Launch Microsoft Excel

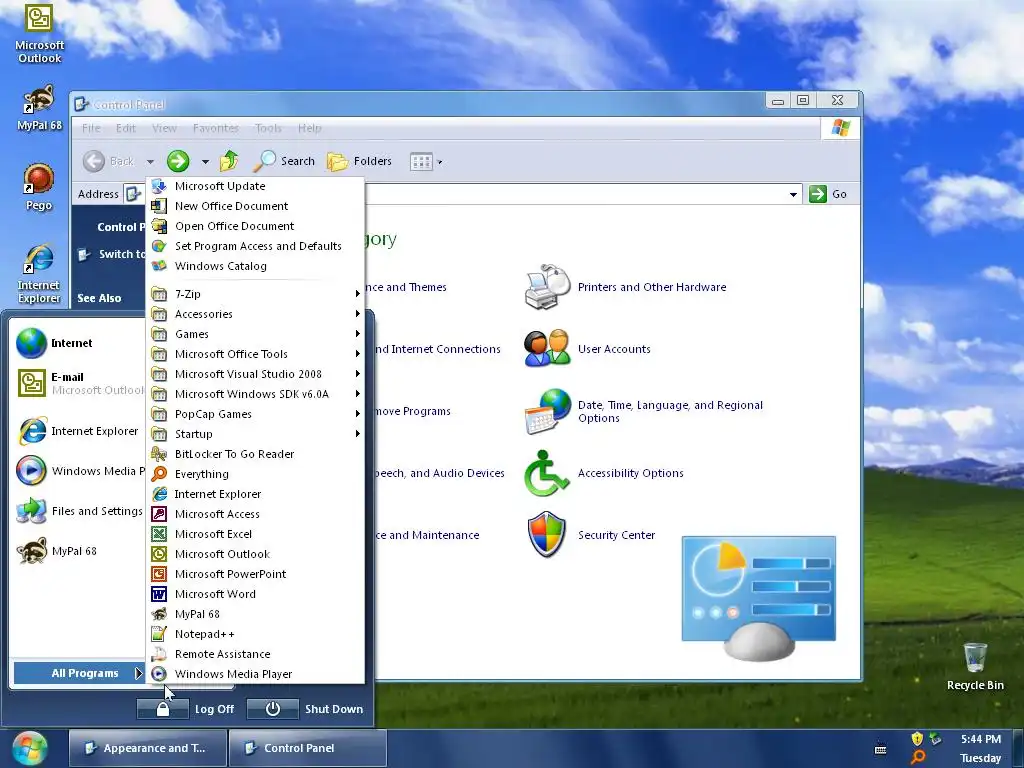click(255, 534)
